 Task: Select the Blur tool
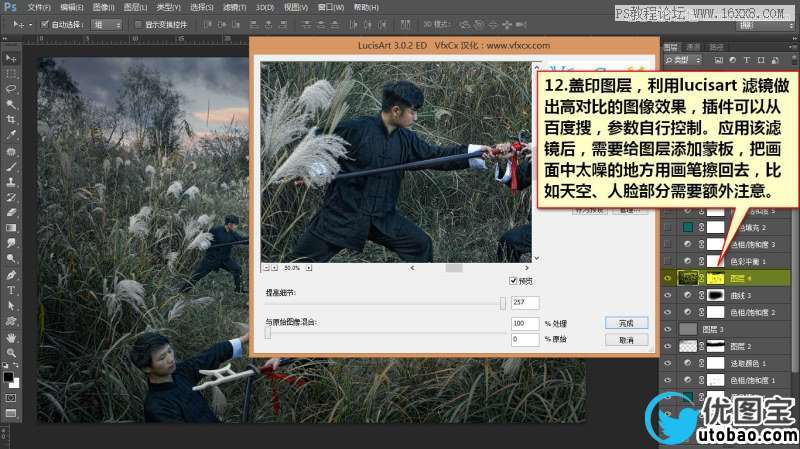[11, 243]
